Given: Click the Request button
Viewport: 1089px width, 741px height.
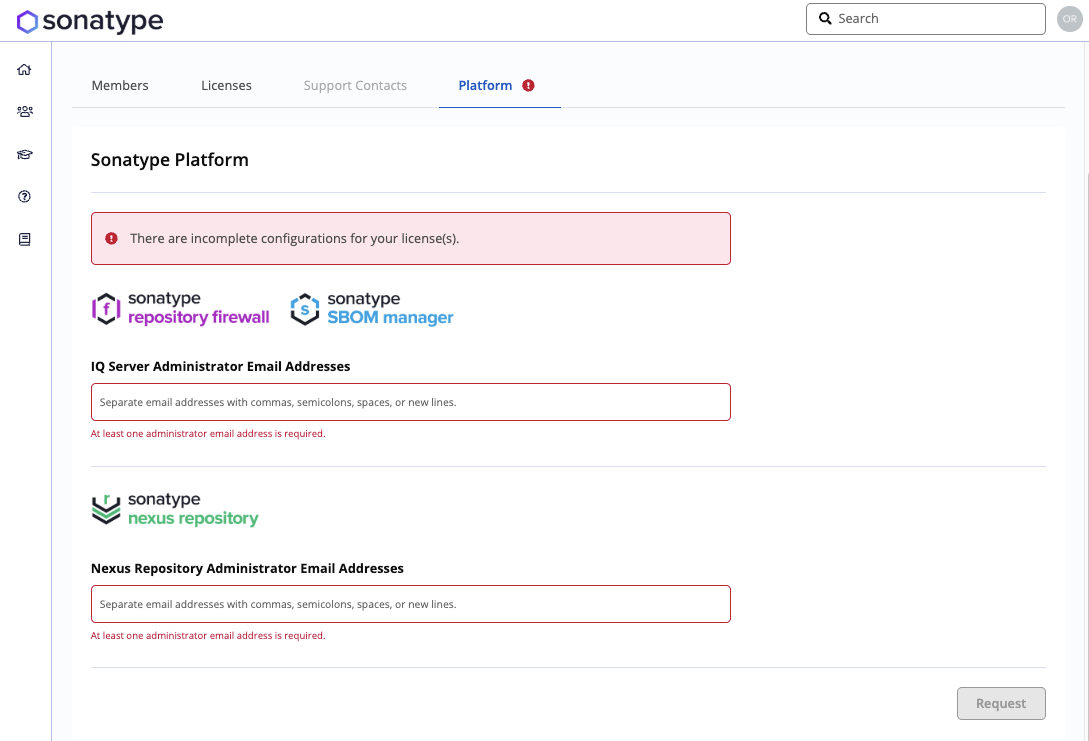Looking at the screenshot, I should (1001, 703).
